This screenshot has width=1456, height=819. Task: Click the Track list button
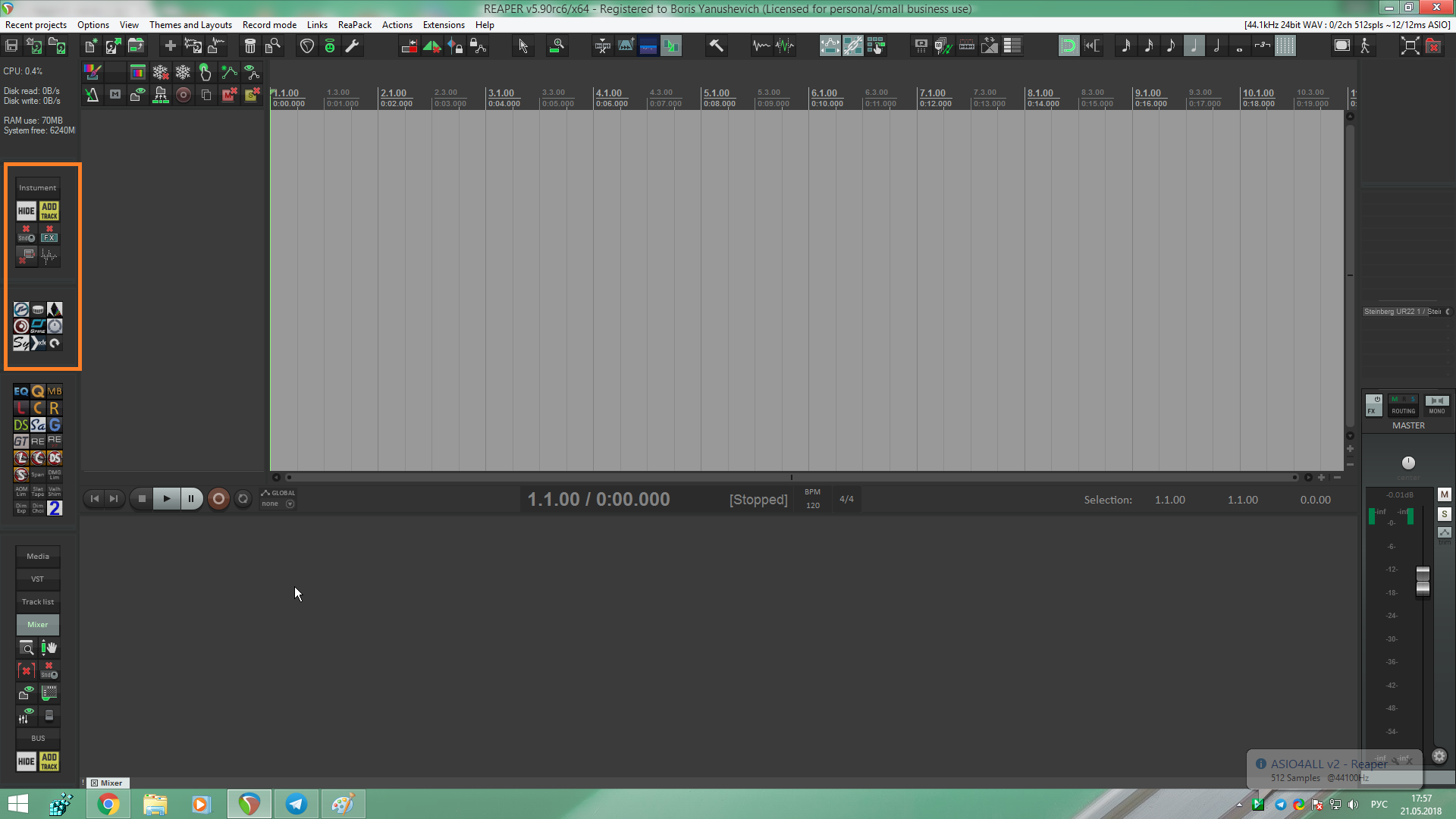click(38, 602)
